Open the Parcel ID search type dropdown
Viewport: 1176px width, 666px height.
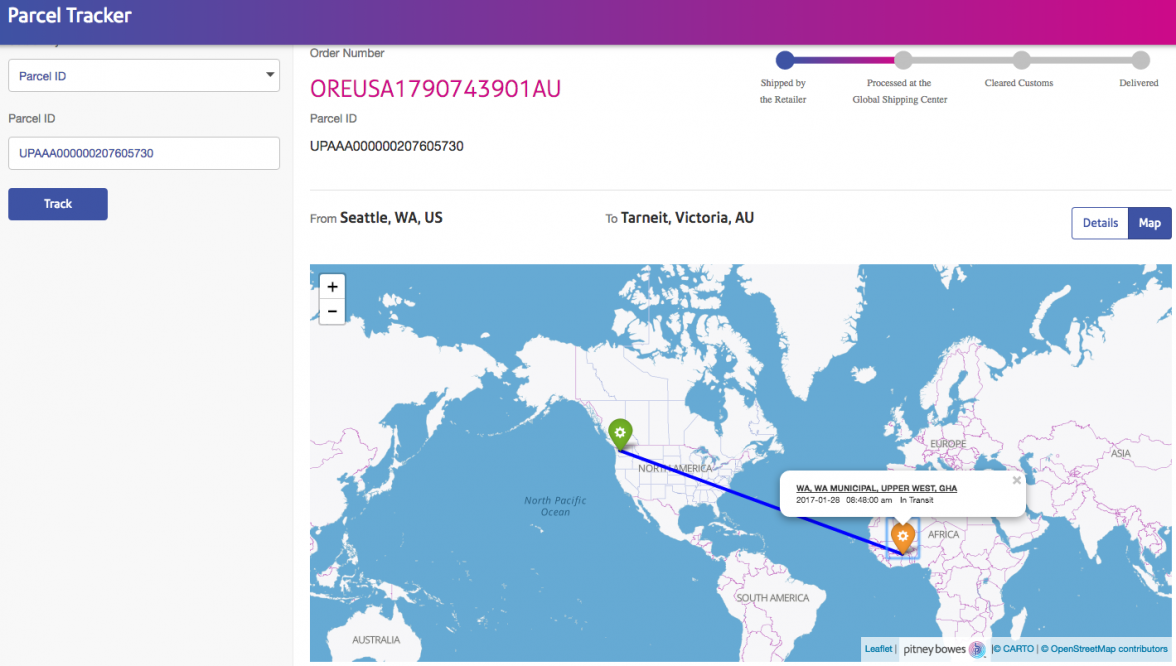coord(144,76)
